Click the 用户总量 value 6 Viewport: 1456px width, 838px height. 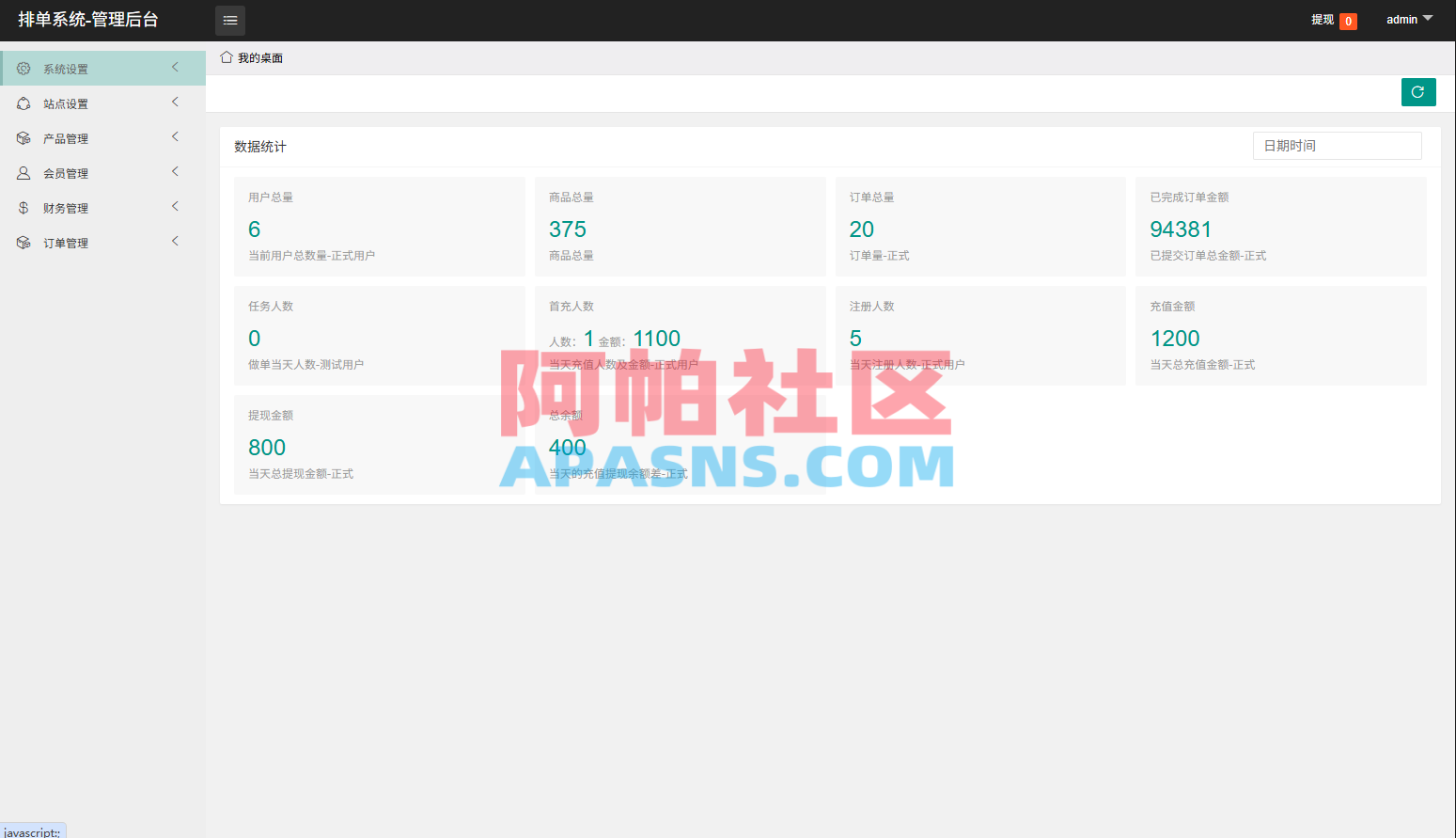[x=254, y=229]
